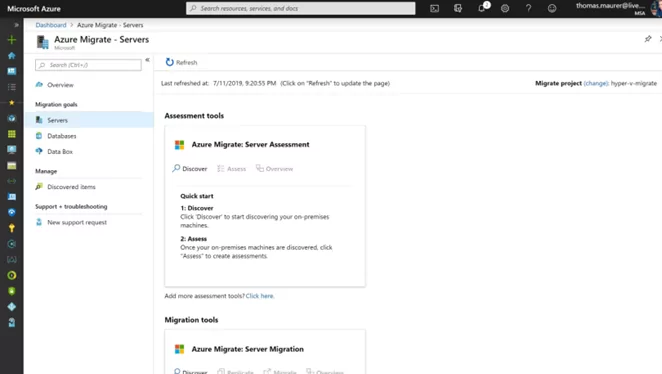Screen dimensions: 662x374
Task: Click the Dashboard breadcrumb link
Action: [51, 25]
